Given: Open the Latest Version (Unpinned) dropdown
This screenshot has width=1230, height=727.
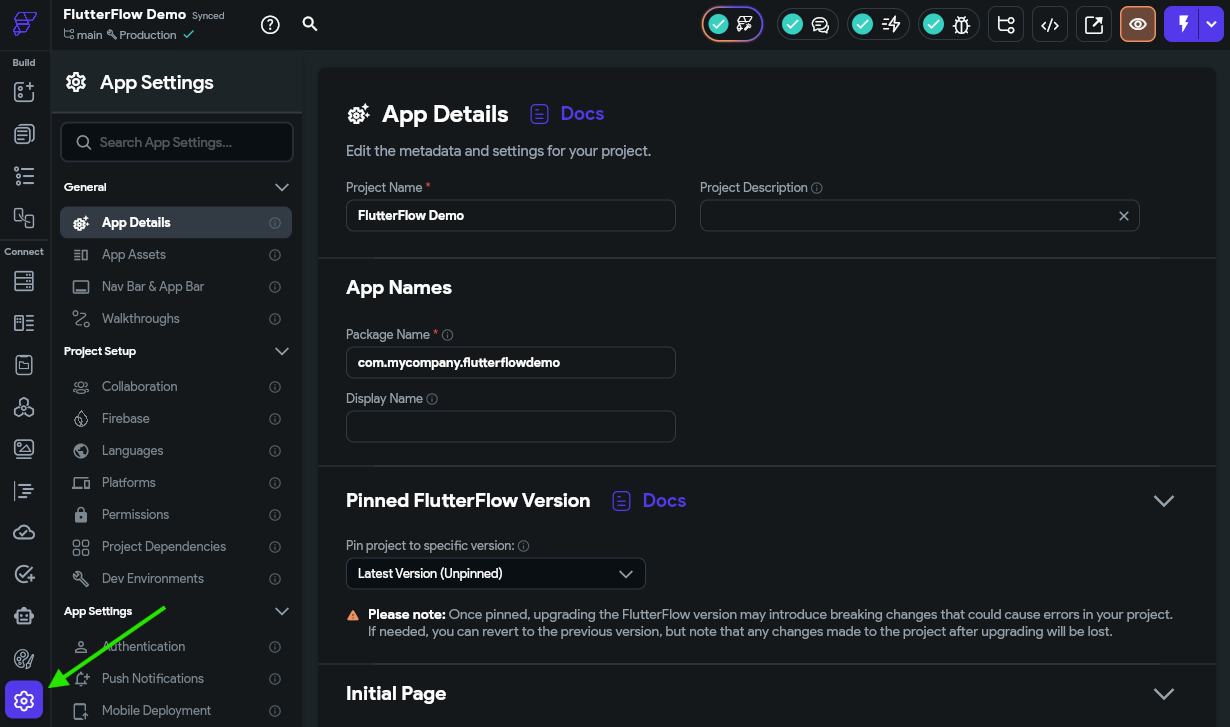Looking at the screenshot, I should [496, 574].
